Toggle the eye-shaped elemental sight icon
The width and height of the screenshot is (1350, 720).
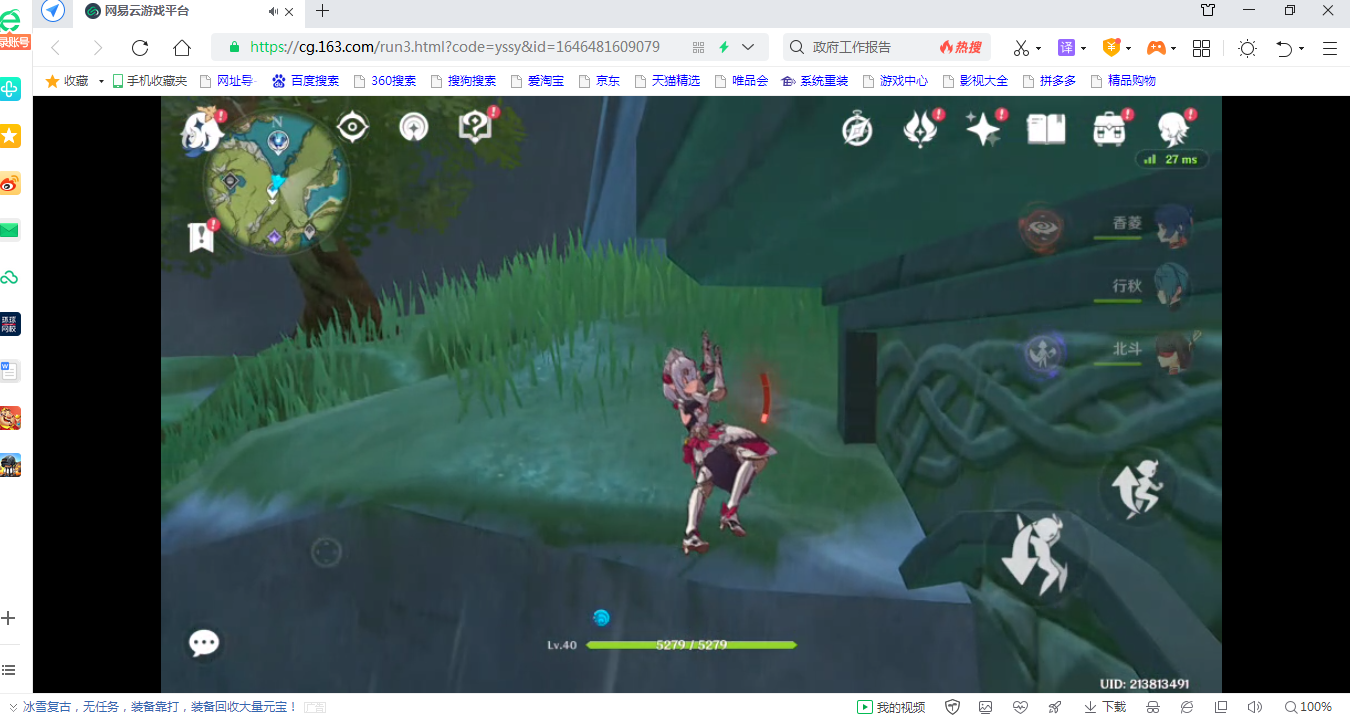tap(352, 127)
